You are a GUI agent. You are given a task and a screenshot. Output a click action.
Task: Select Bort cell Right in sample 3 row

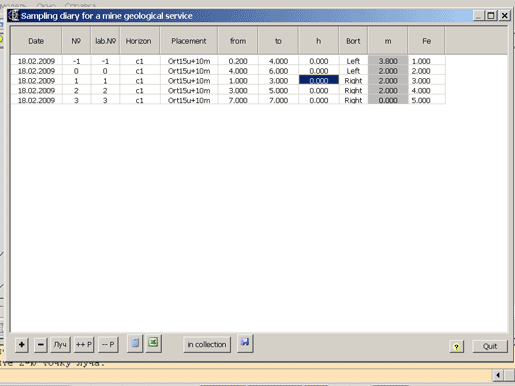click(353, 100)
